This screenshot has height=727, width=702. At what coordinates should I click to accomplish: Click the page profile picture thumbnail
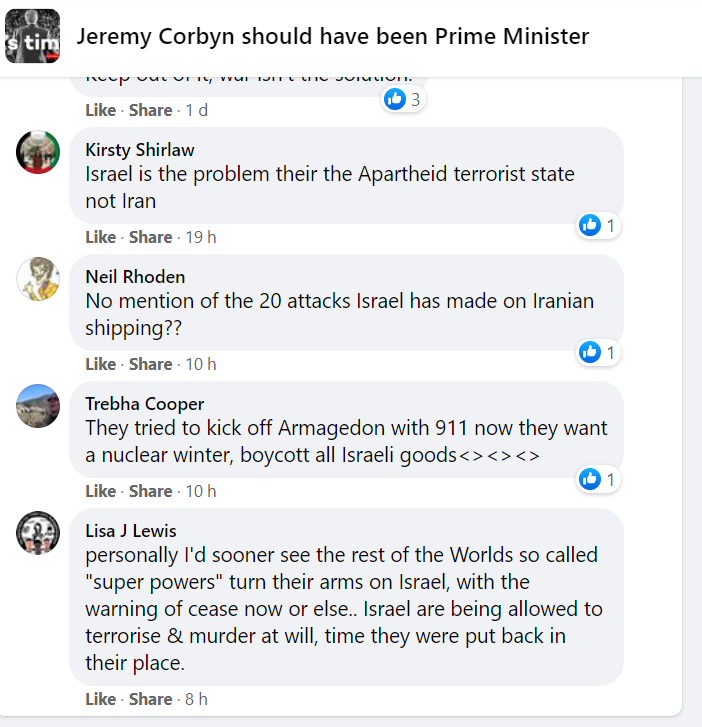[x=32, y=37]
